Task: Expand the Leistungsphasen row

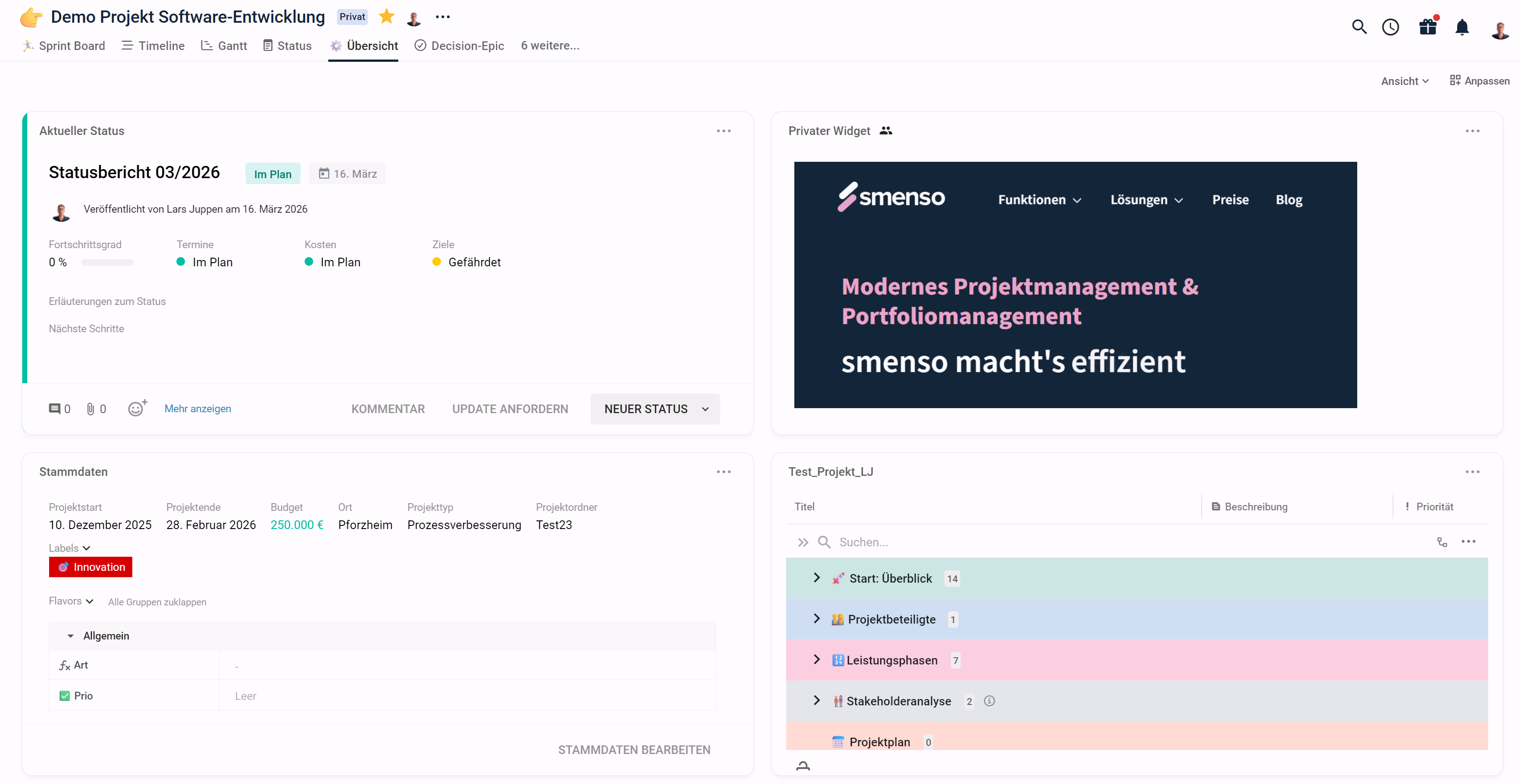Action: [817, 659]
